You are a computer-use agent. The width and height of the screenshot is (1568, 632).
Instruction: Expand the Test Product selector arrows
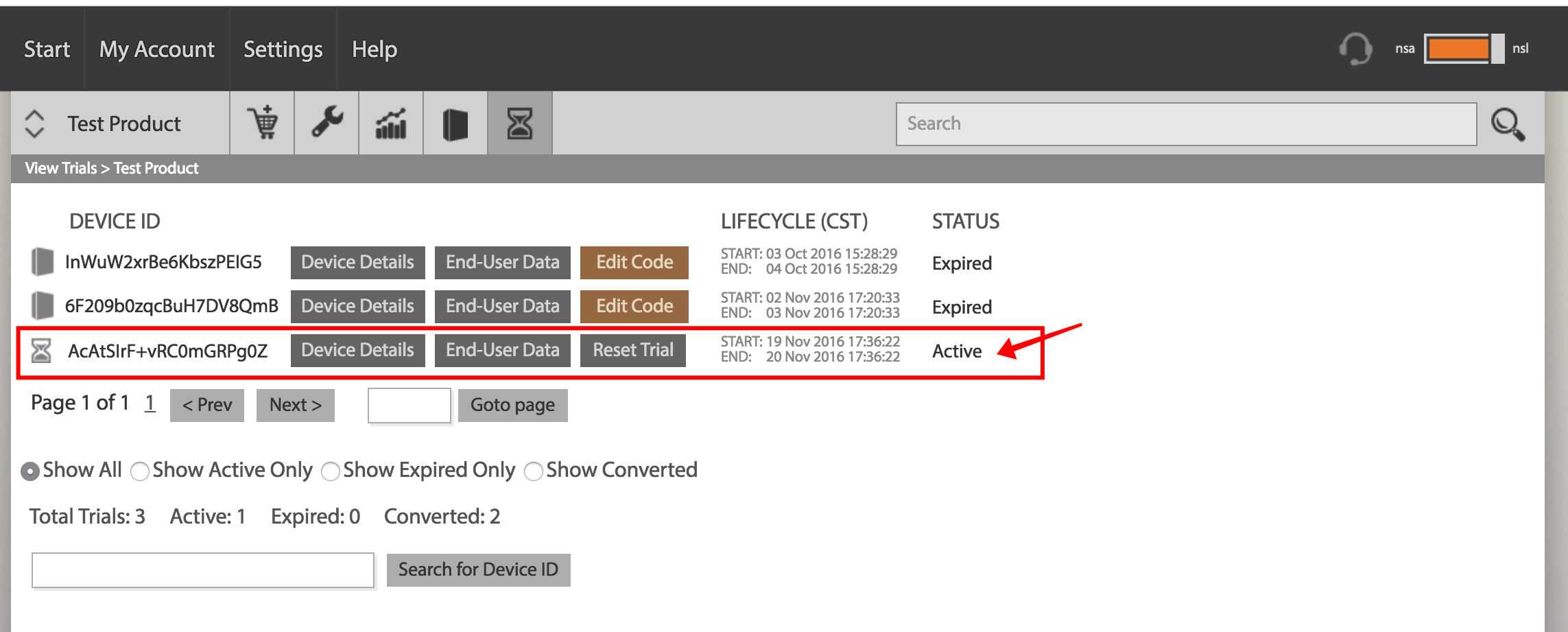click(x=34, y=124)
